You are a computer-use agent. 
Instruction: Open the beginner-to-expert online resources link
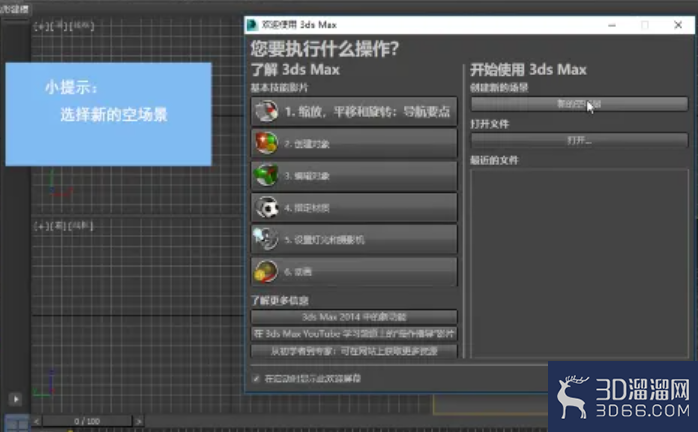click(x=354, y=351)
